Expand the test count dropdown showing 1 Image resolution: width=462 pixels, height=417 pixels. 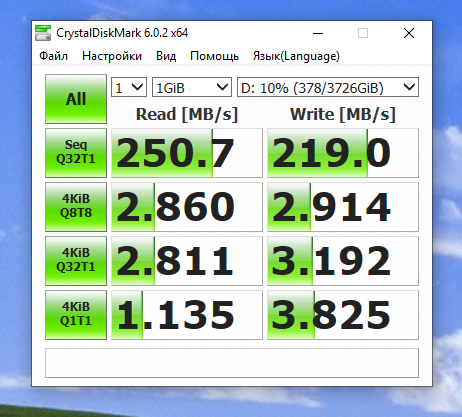[x=129, y=87]
